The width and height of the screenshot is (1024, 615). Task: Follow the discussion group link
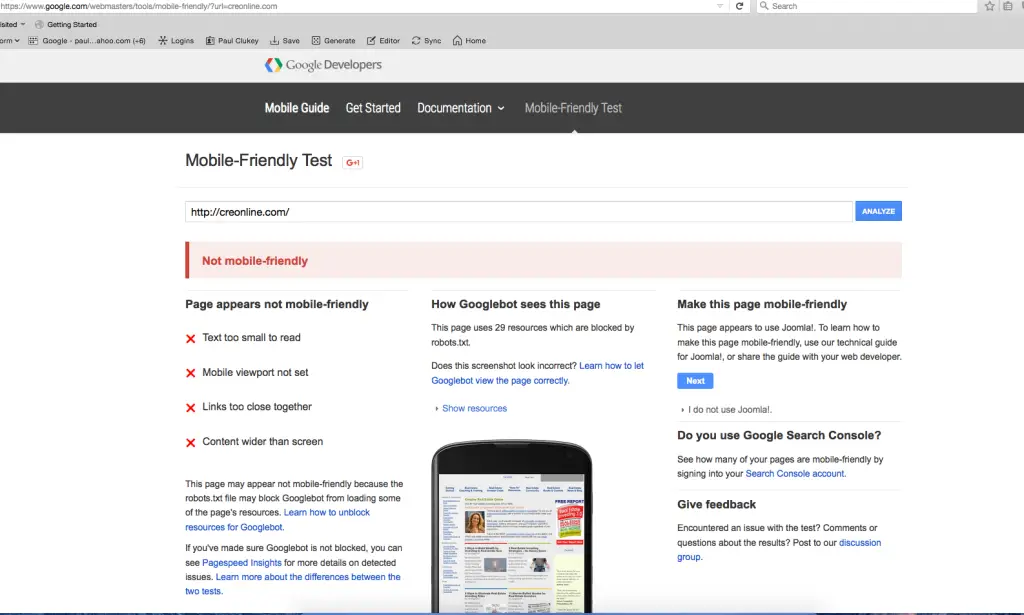[x=779, y=550]
